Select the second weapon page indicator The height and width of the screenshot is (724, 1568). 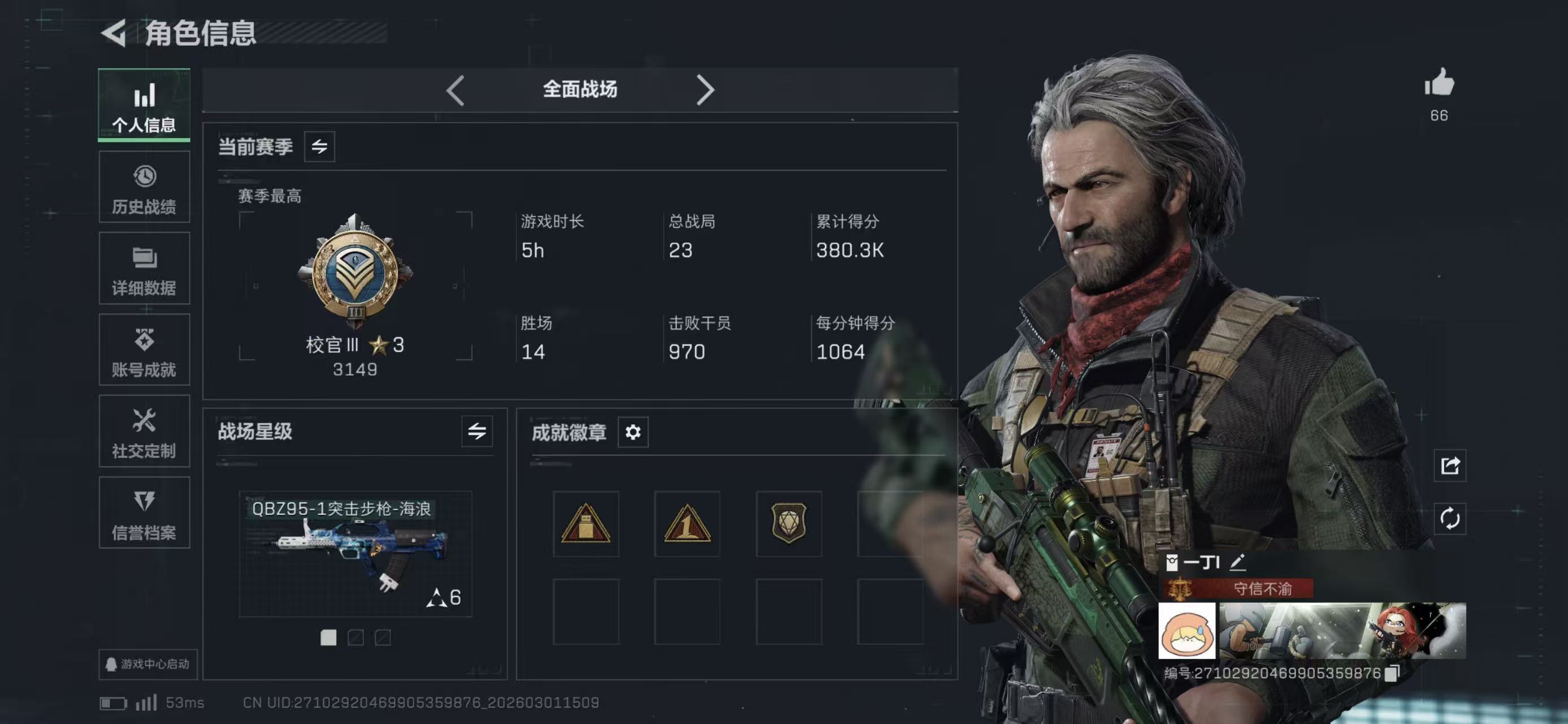tap(356, 637)
